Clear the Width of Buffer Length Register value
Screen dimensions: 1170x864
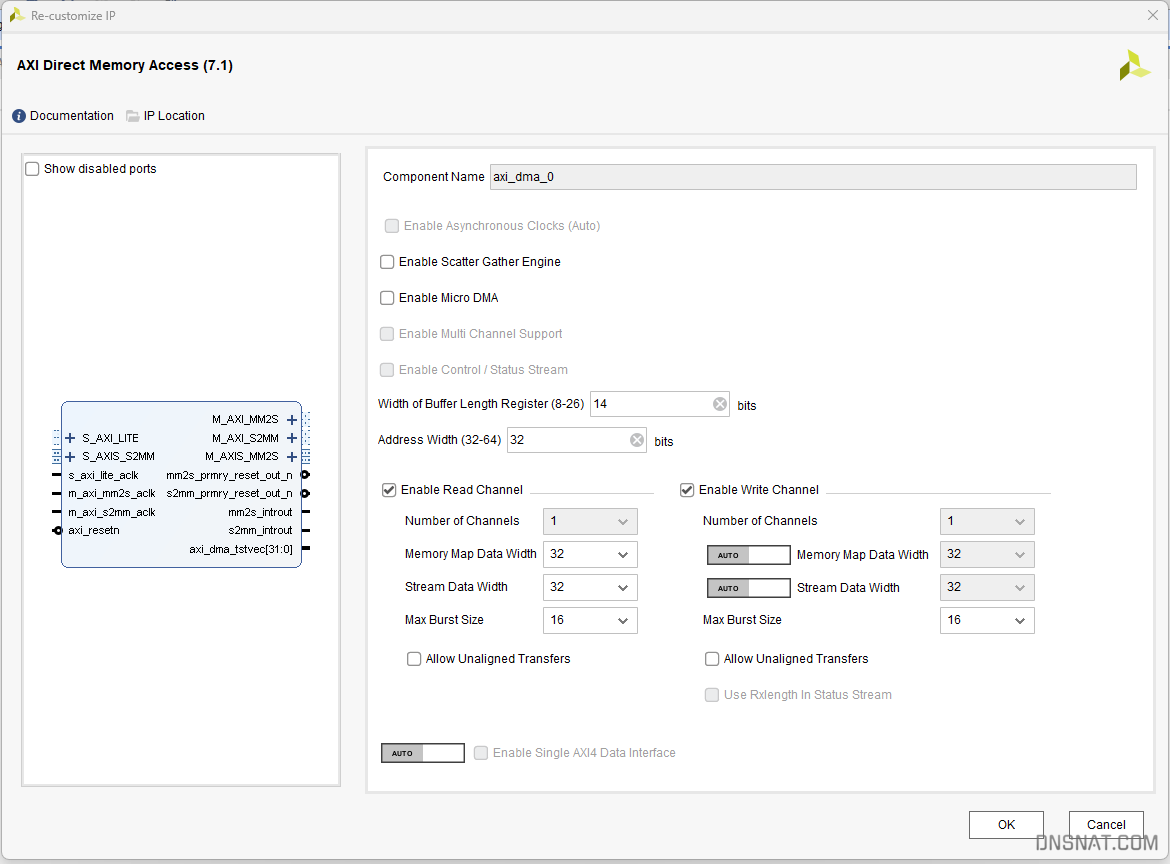point(719,404)
